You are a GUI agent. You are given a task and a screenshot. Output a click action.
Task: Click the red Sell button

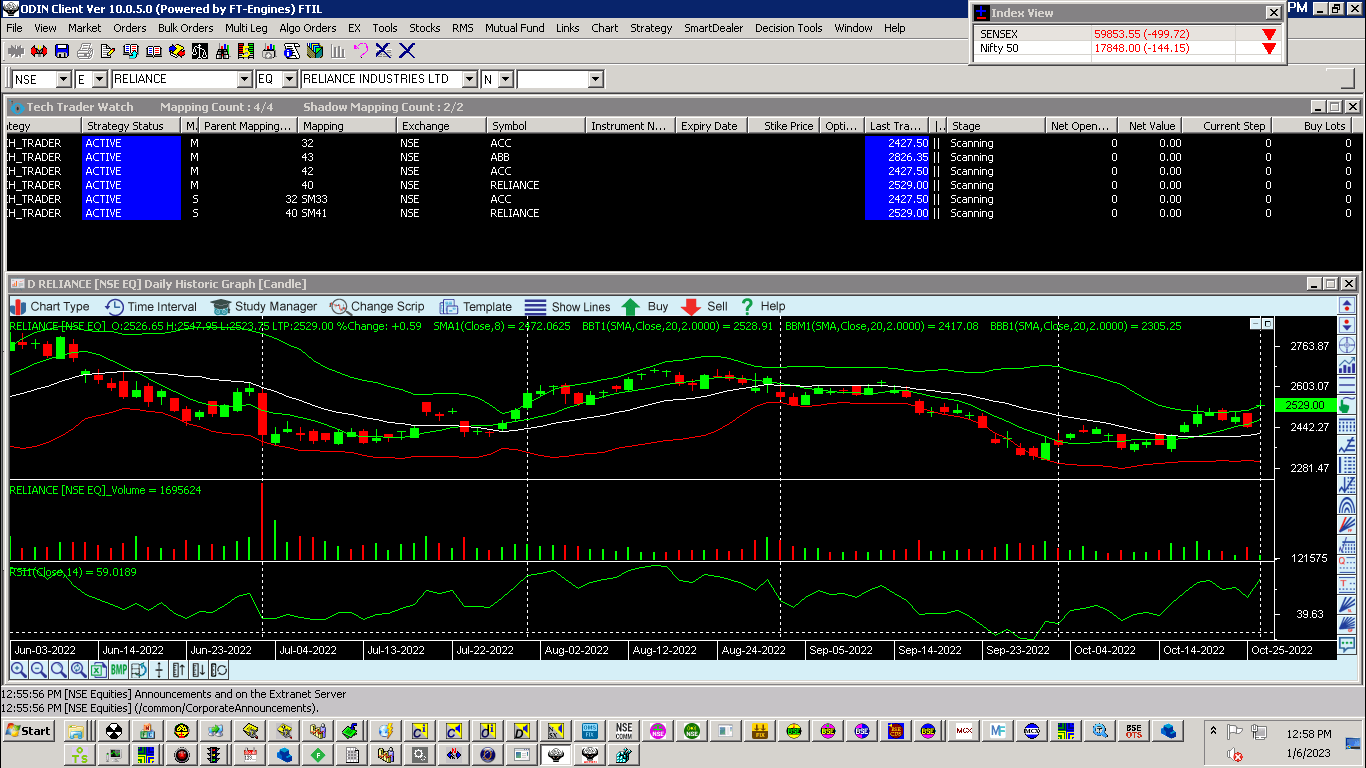point(705,307)
